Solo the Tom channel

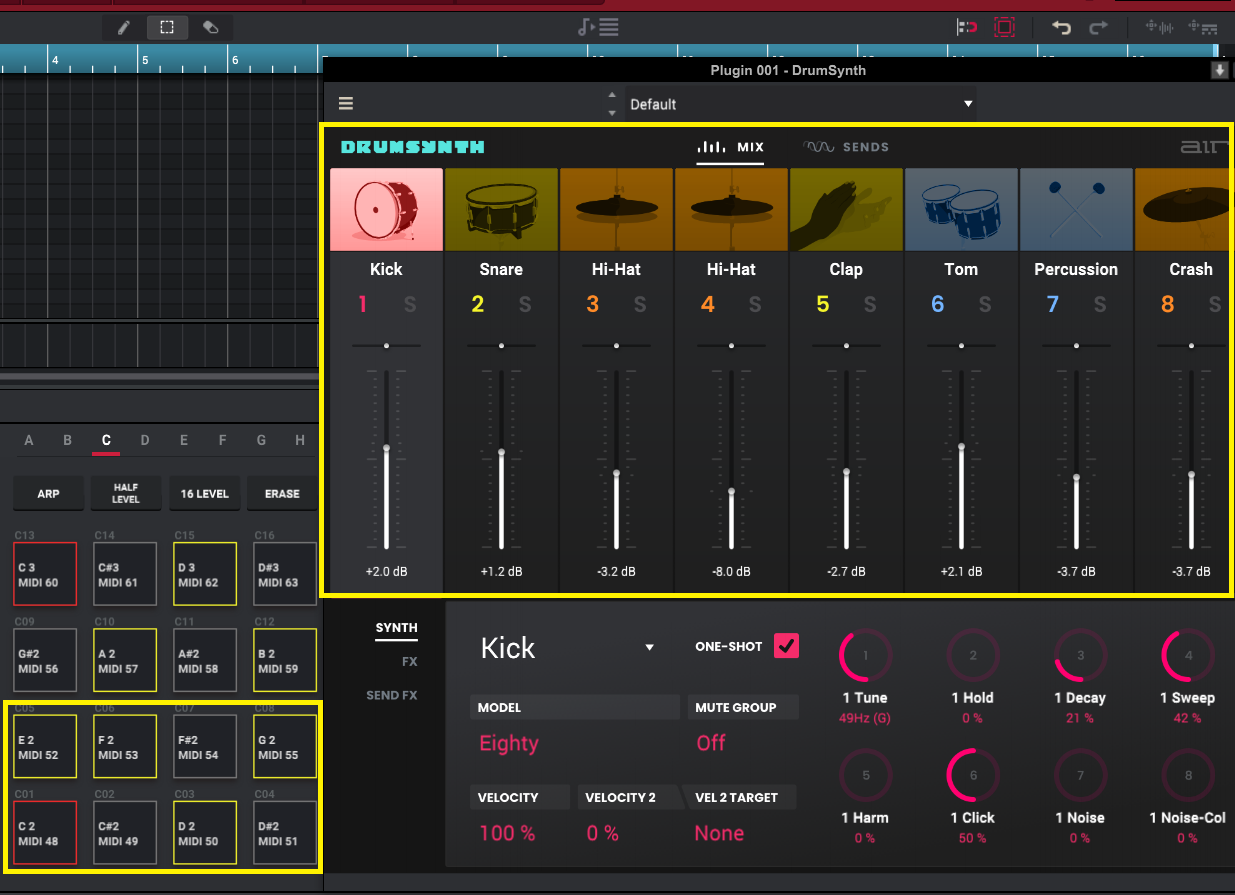(985, 305)
